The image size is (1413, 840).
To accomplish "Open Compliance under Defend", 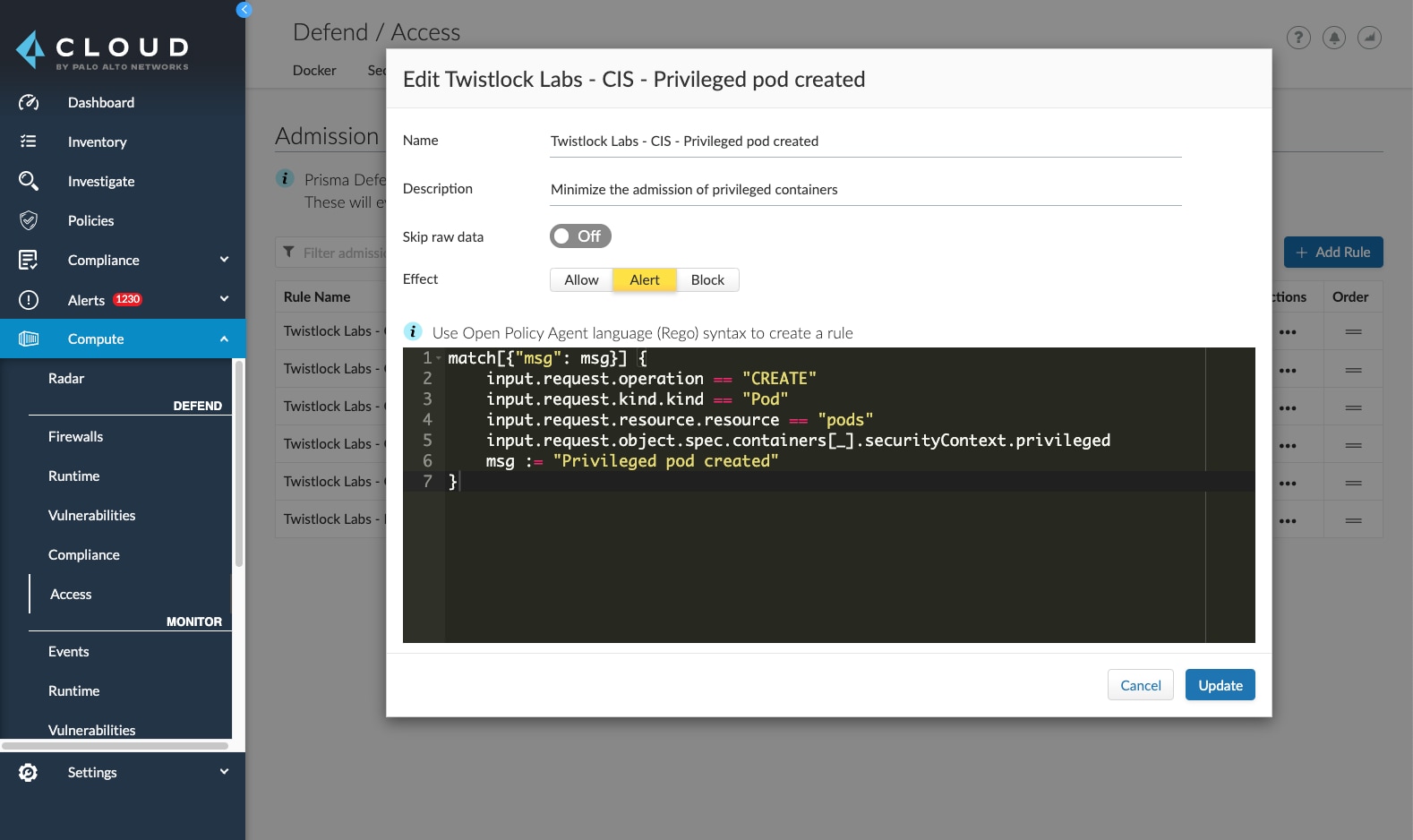I will click(x=83, y=554).
